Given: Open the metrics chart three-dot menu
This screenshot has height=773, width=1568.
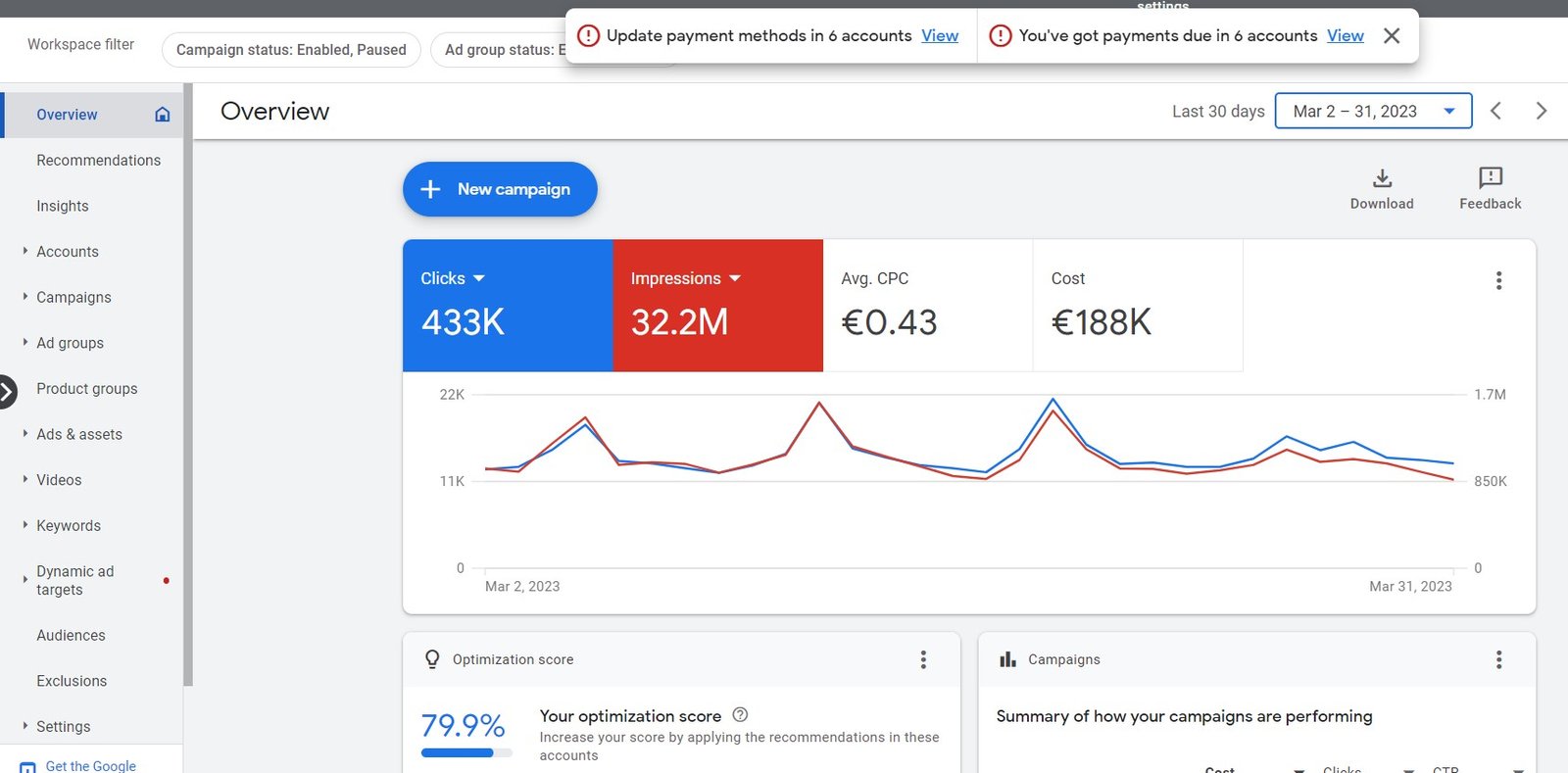Looking at the screenshot, I should 1498,280.
